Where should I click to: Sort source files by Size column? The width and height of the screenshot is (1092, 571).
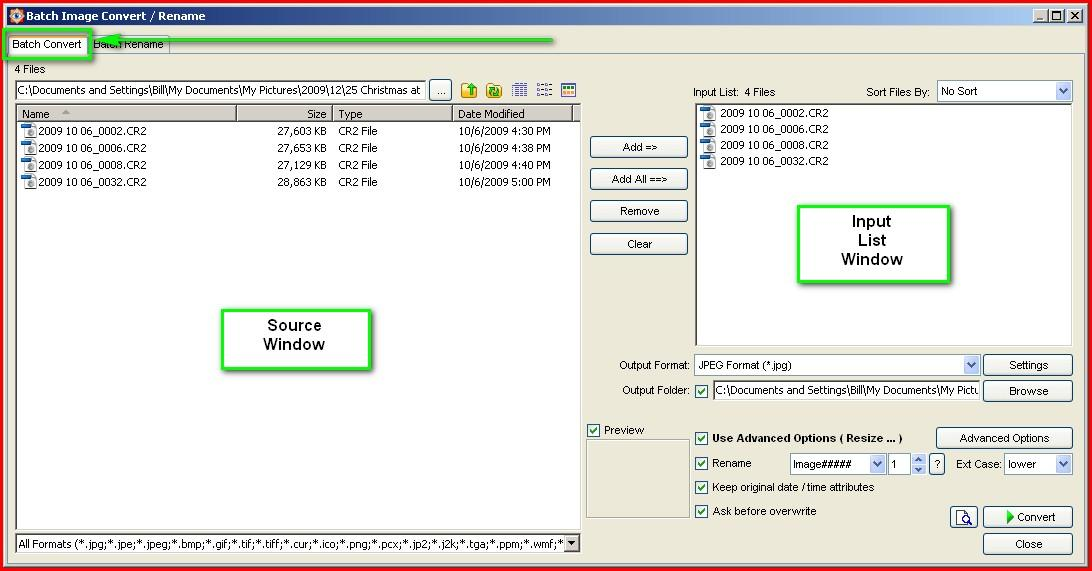coord(284,114)
